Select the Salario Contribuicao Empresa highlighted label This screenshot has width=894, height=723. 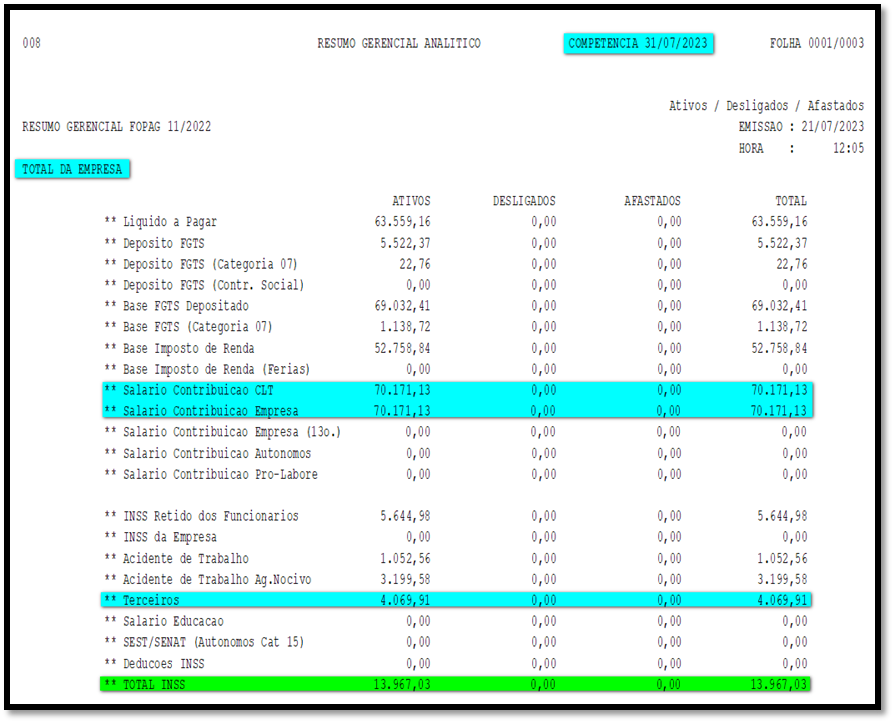(x=211, y=411)
